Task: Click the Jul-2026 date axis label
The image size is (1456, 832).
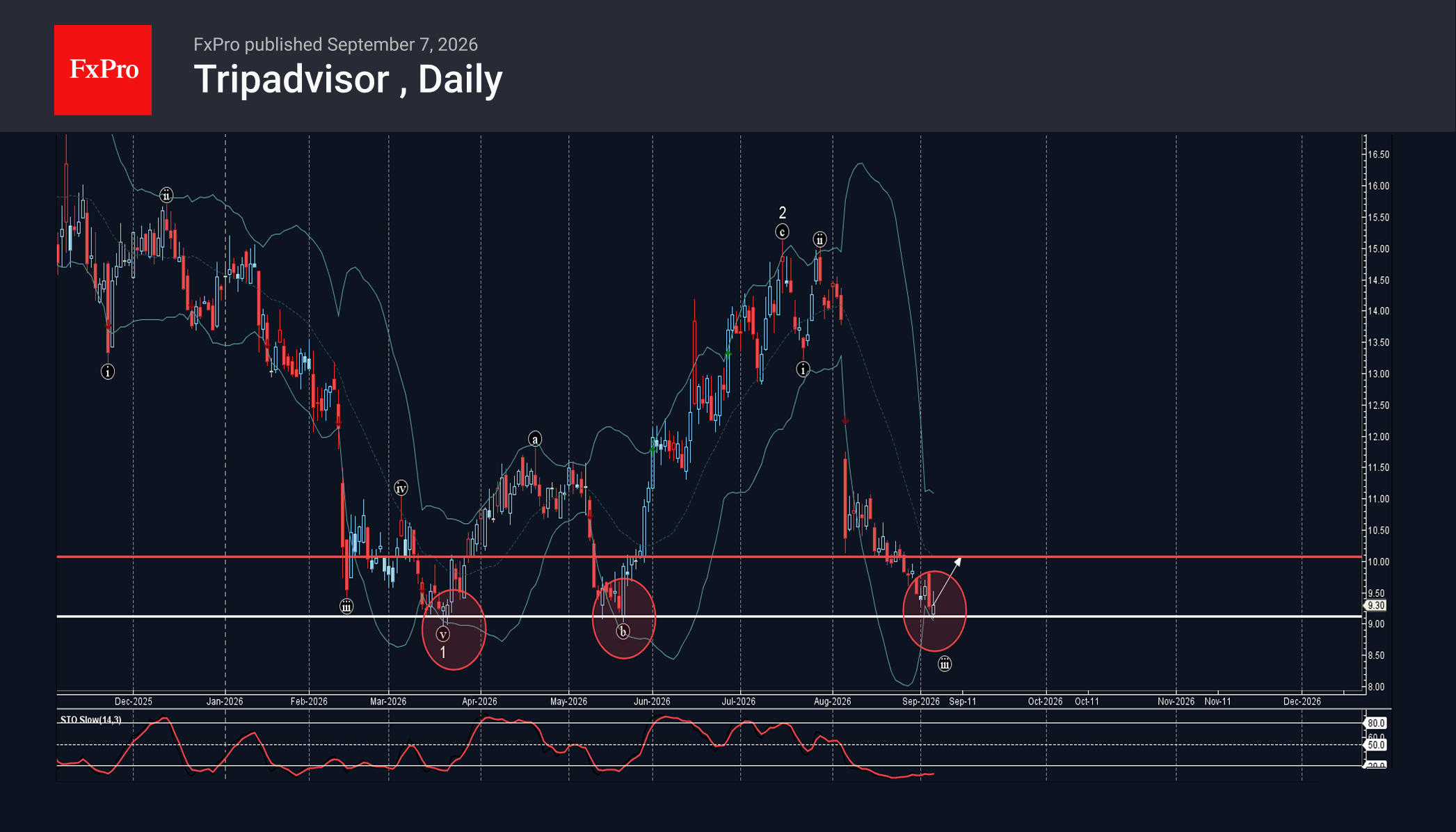Action: pos(738,701)
